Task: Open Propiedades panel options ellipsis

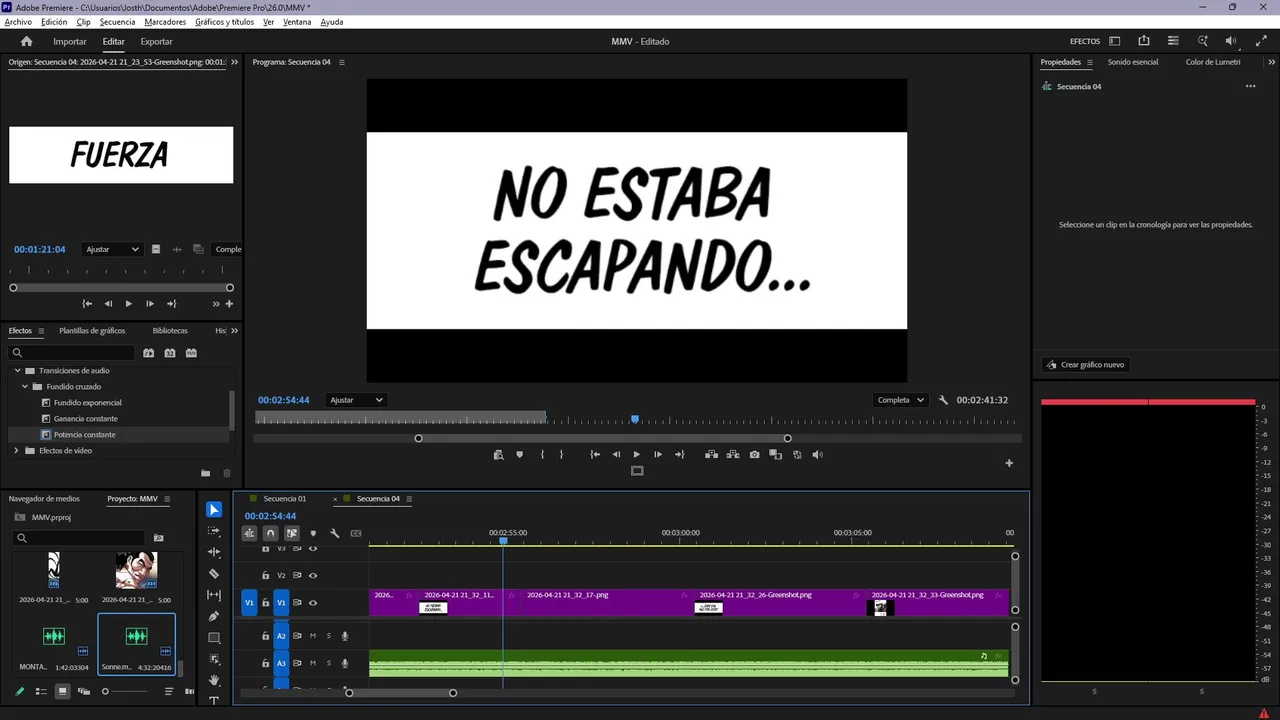Action: [x=1250, y=87]
